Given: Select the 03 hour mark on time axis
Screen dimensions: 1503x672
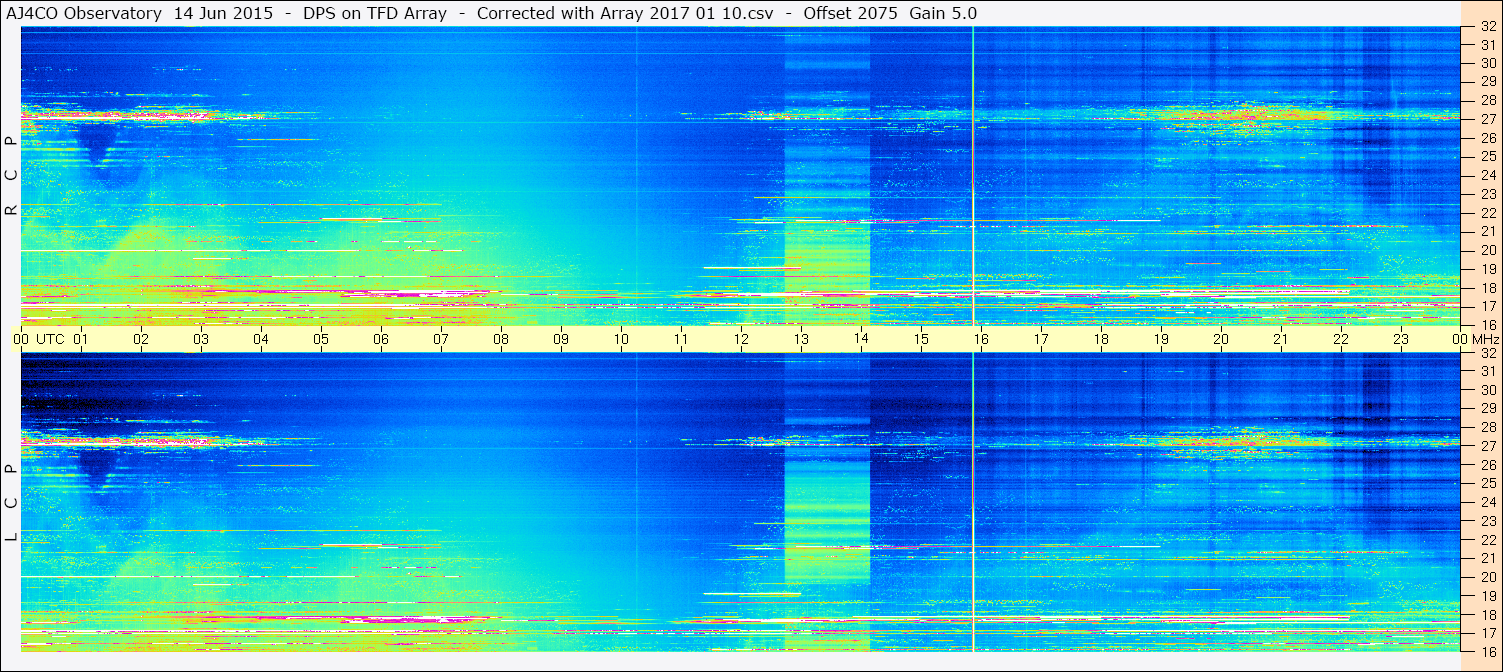Looking at the screenshot, I should pyautogui.click(x=201, y=339).
